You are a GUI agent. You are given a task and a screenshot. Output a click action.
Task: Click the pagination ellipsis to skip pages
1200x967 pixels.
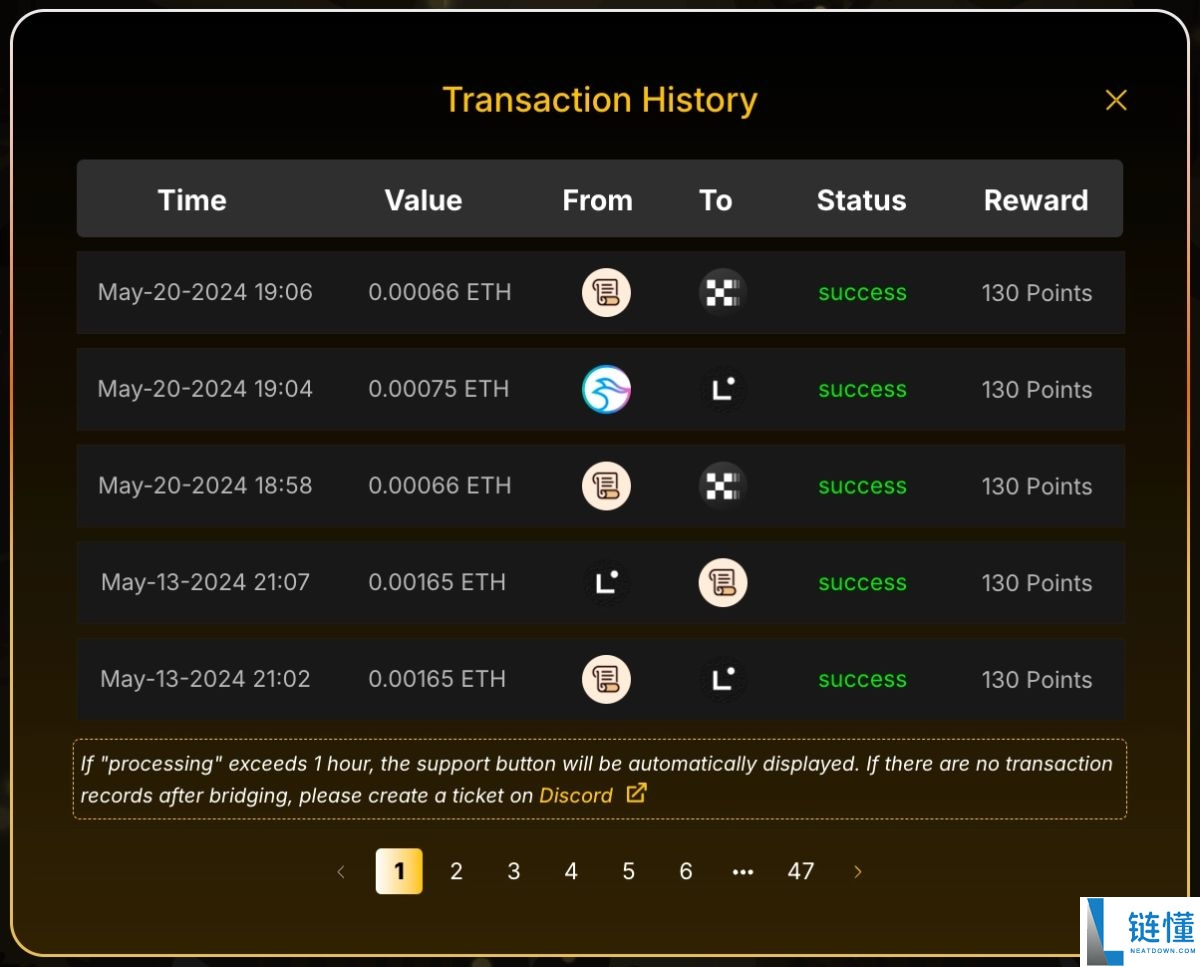pyautogui.click(x=743, y=872)
